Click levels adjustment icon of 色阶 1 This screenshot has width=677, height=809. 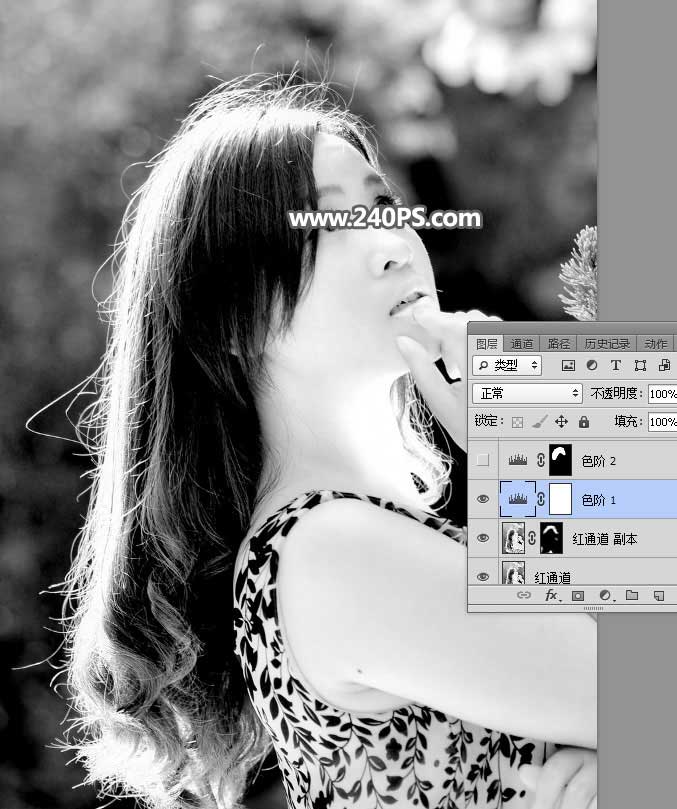[x=518, y=498]
